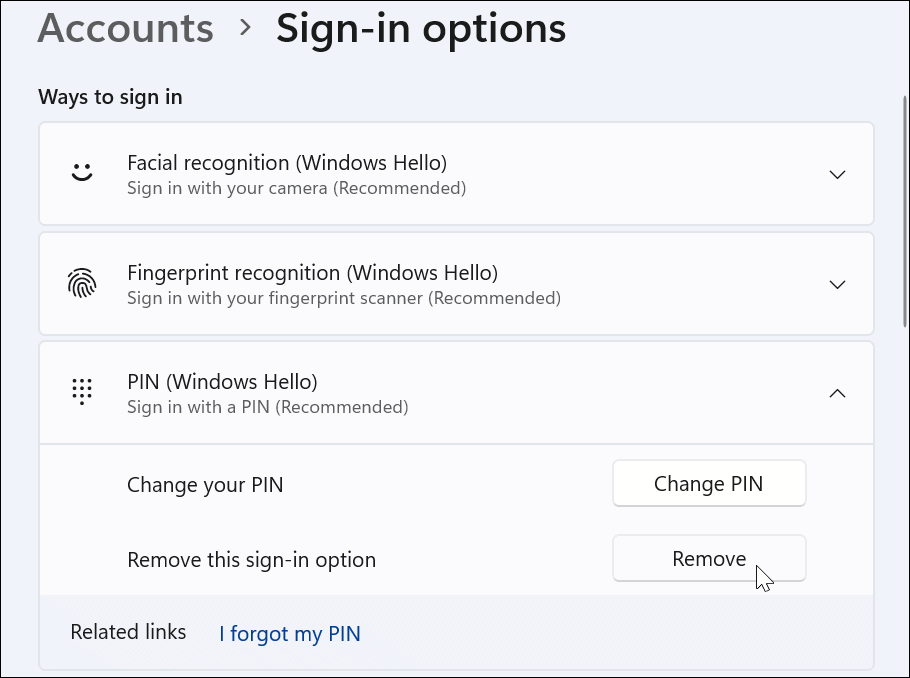Open the "I forgot my PIN" link
The image size is (910, 678).
(x=289, y=633)
